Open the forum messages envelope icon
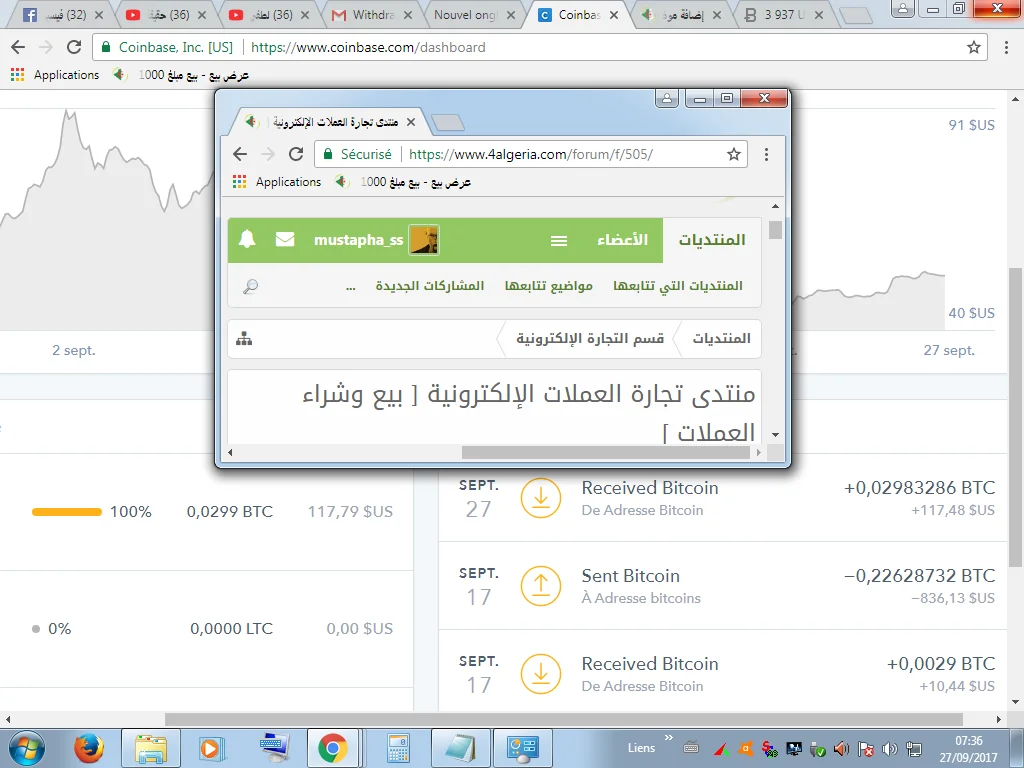Image resolution: width=1024 pixels, height=768 pixels. [x=285, y=240]
